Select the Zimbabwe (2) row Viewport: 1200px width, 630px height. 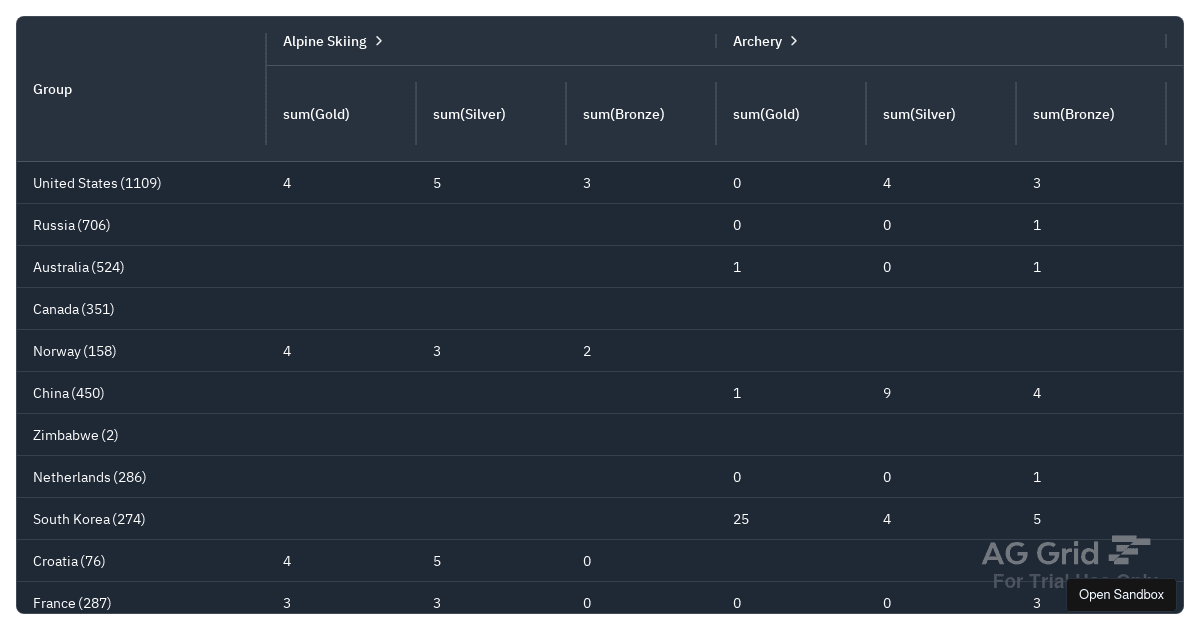point(600,435)
